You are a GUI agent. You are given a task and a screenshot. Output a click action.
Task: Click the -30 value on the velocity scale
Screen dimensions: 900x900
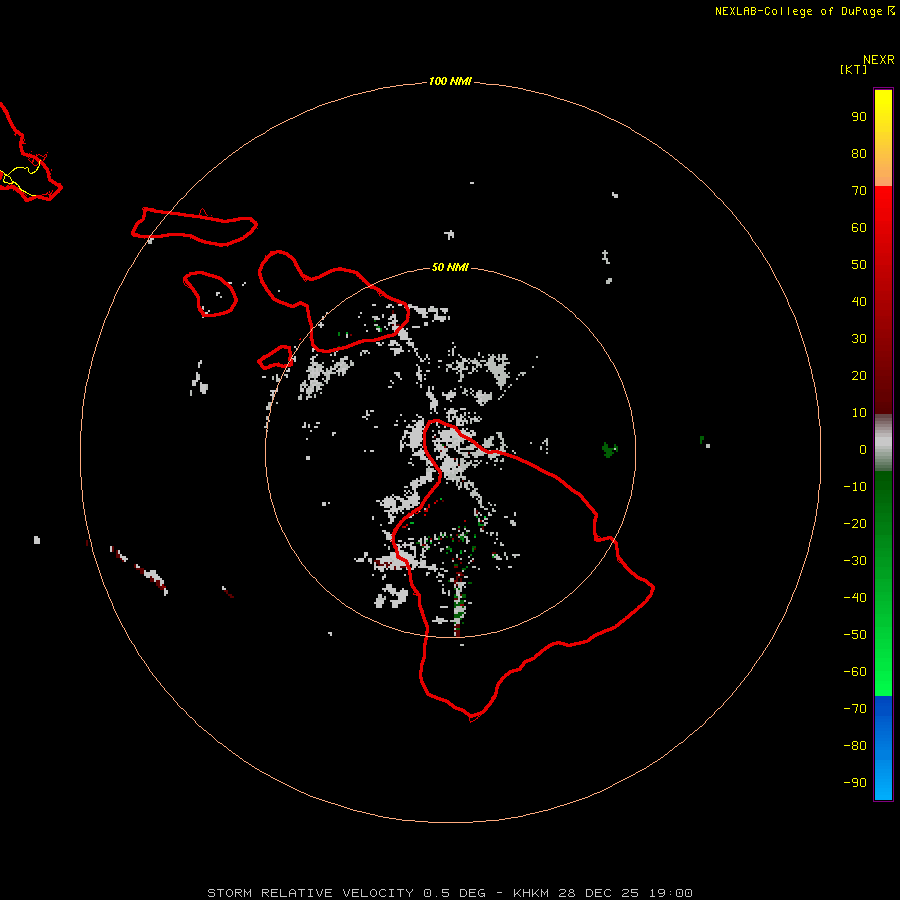(x=855, y=561)
